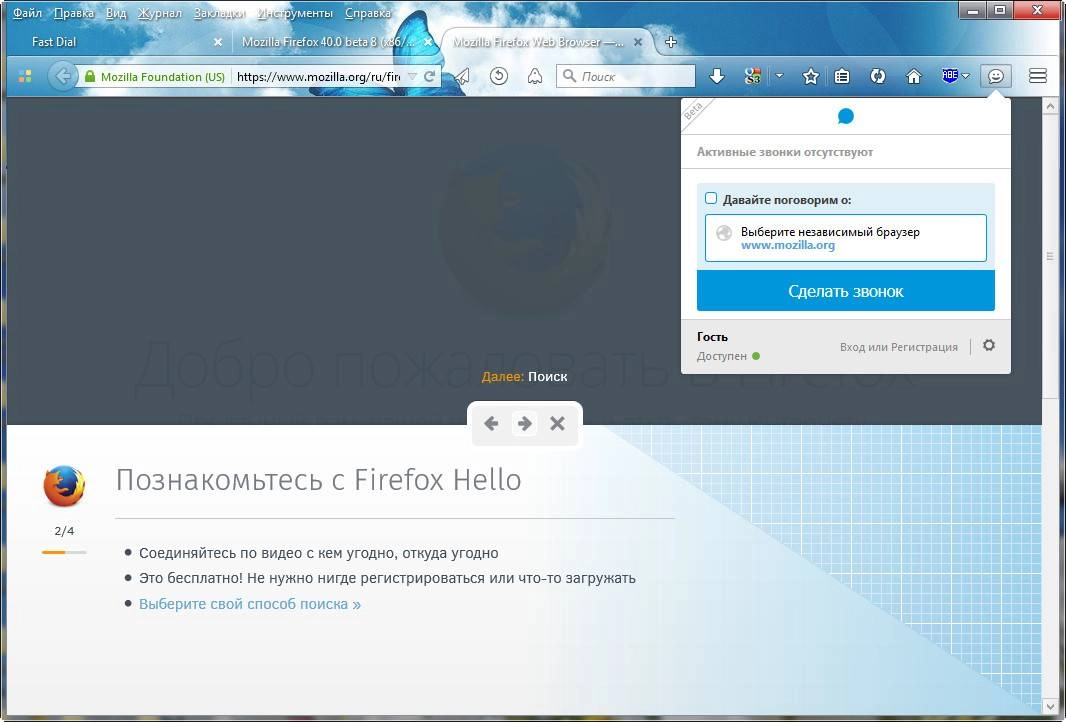Bookmark this page with the star icon
The width and height of the screenshot is (1066, 722).
(x=810, y=76)
